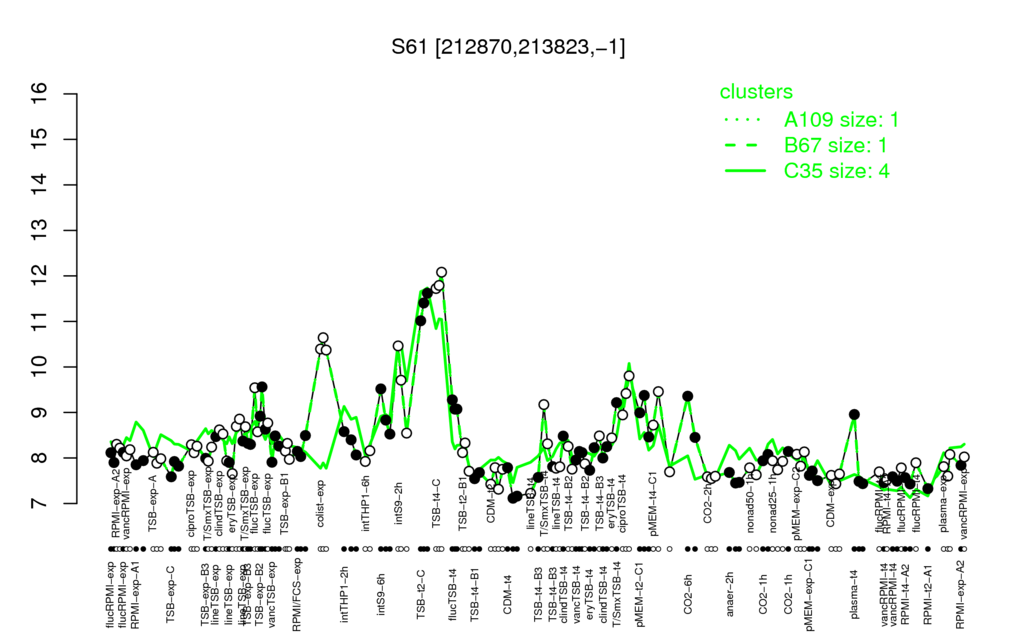Click the 'pMEM-t4-C1' sample label
This screenshot has width=1024, height=640.
[x=654, y=505]
